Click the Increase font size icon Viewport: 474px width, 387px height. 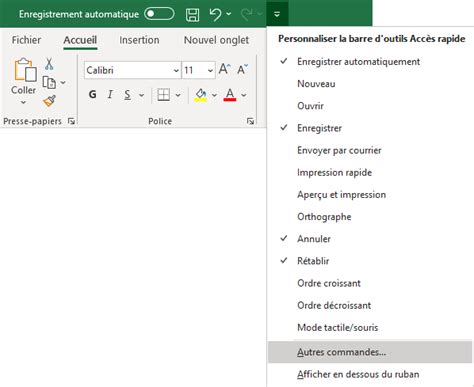coord(224,69)
